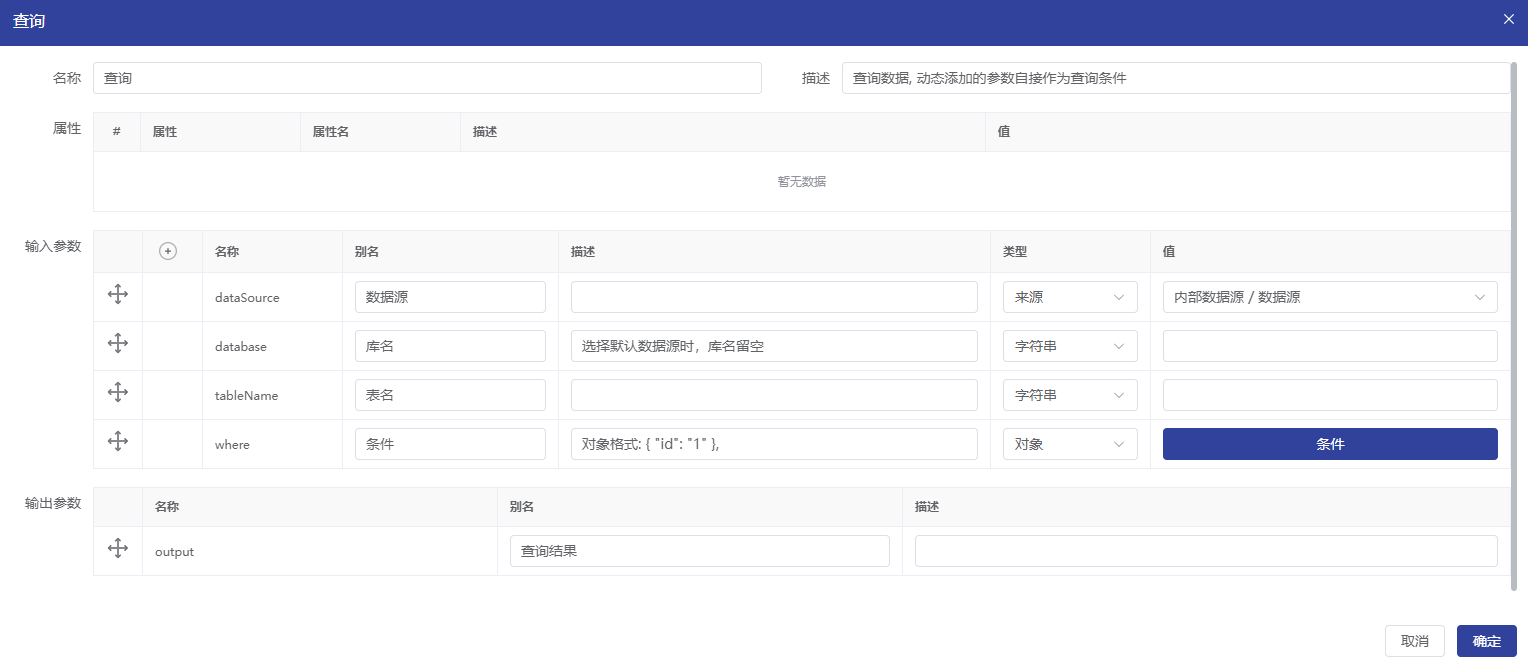Click the output alias field 查询结果
The height and width of the screenshot is (665, 1528).
699,551
